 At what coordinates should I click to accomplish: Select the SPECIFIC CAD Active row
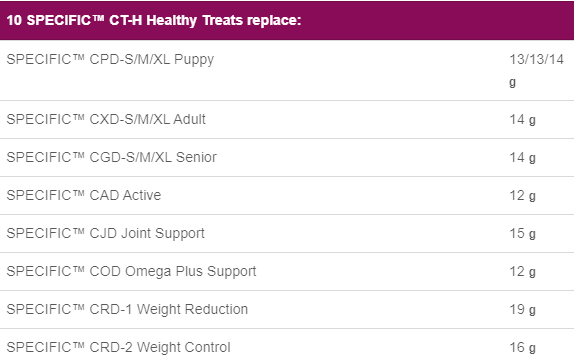pos(287,196)
